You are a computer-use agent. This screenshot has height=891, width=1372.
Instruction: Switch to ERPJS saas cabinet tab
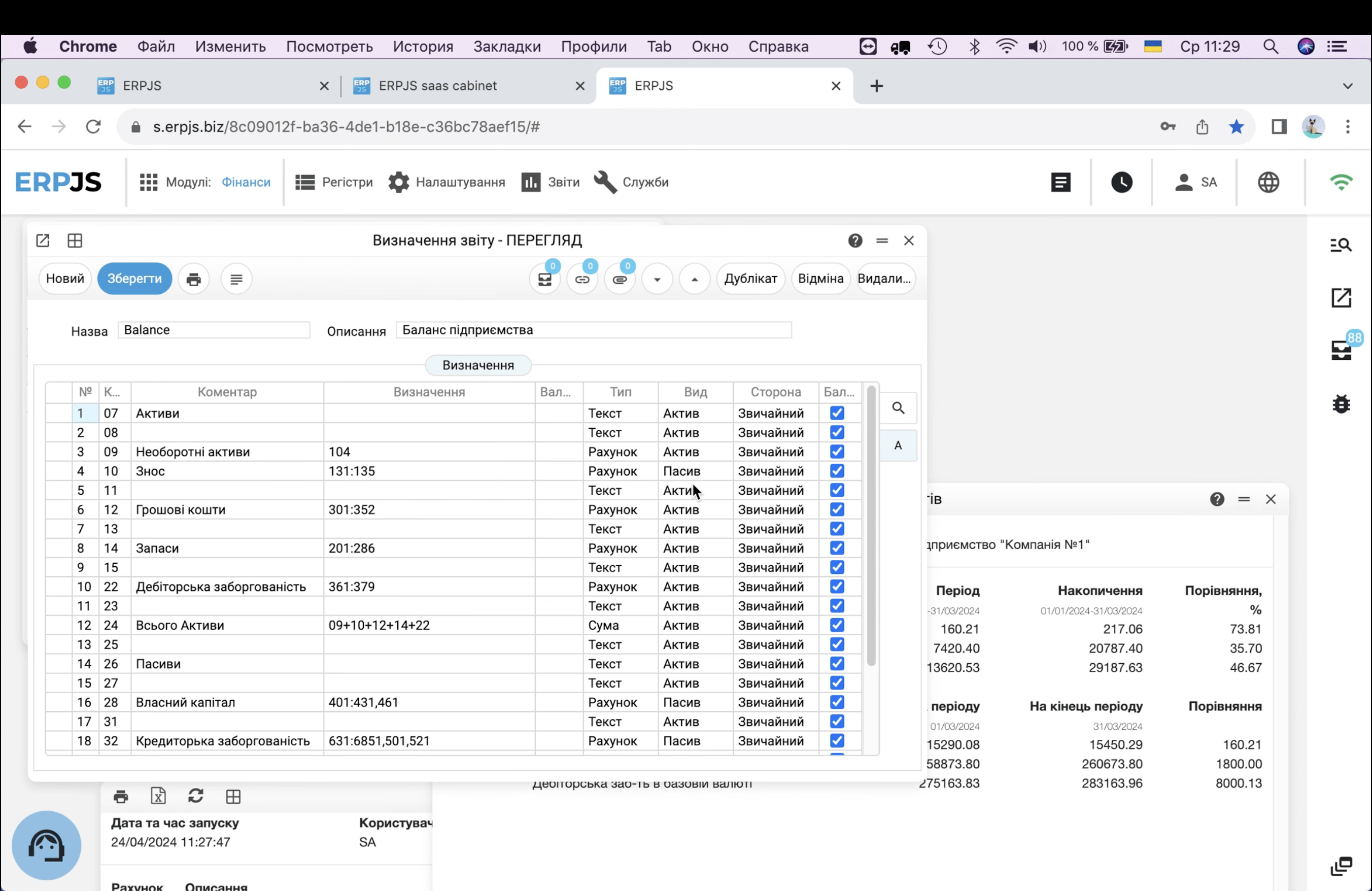pos(437,86)
